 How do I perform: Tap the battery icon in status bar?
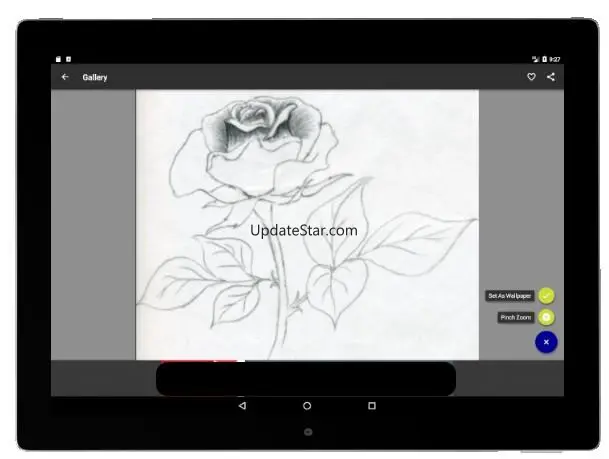click(545, 59)
